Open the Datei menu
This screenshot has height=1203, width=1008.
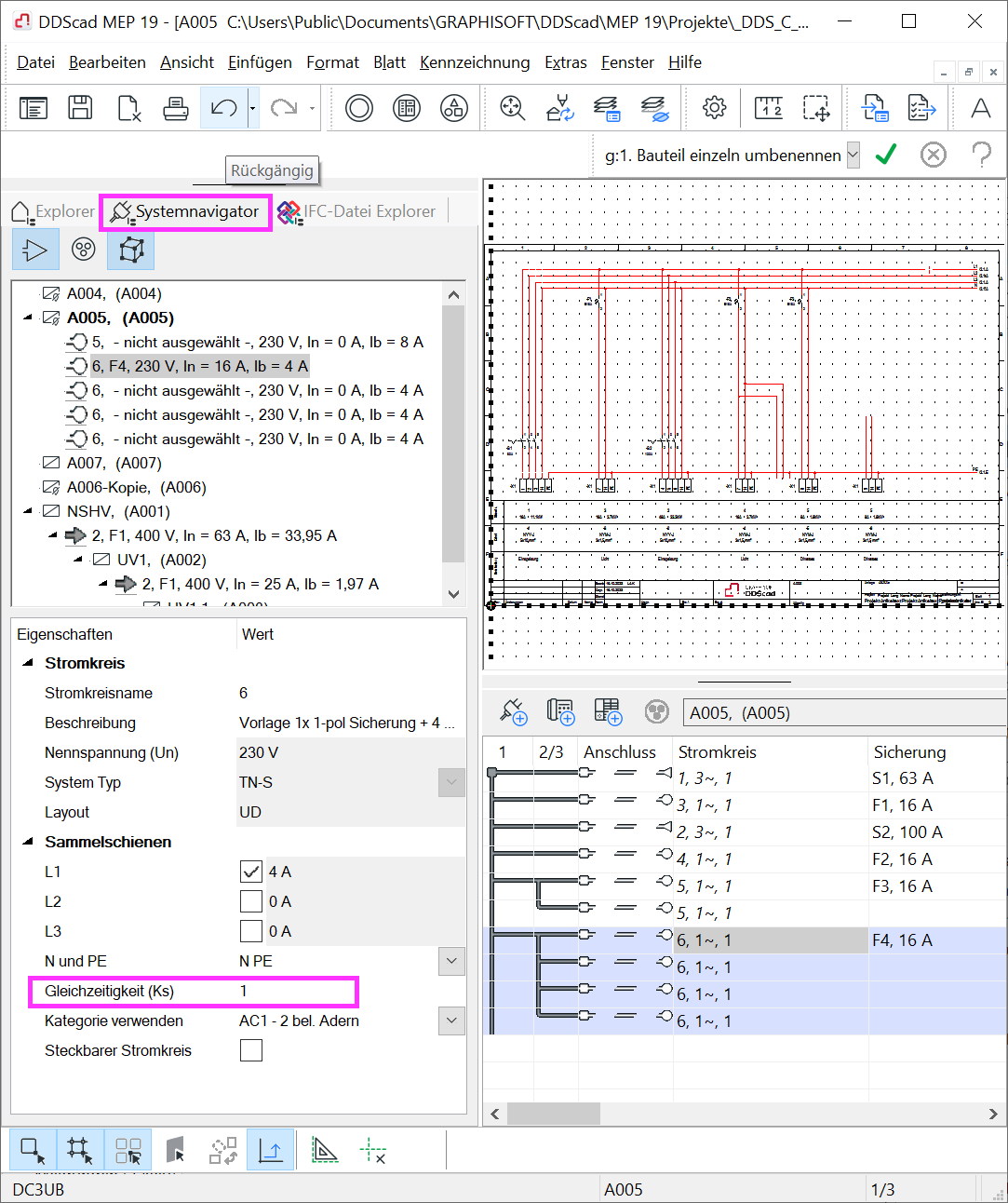tap(36, 62)
